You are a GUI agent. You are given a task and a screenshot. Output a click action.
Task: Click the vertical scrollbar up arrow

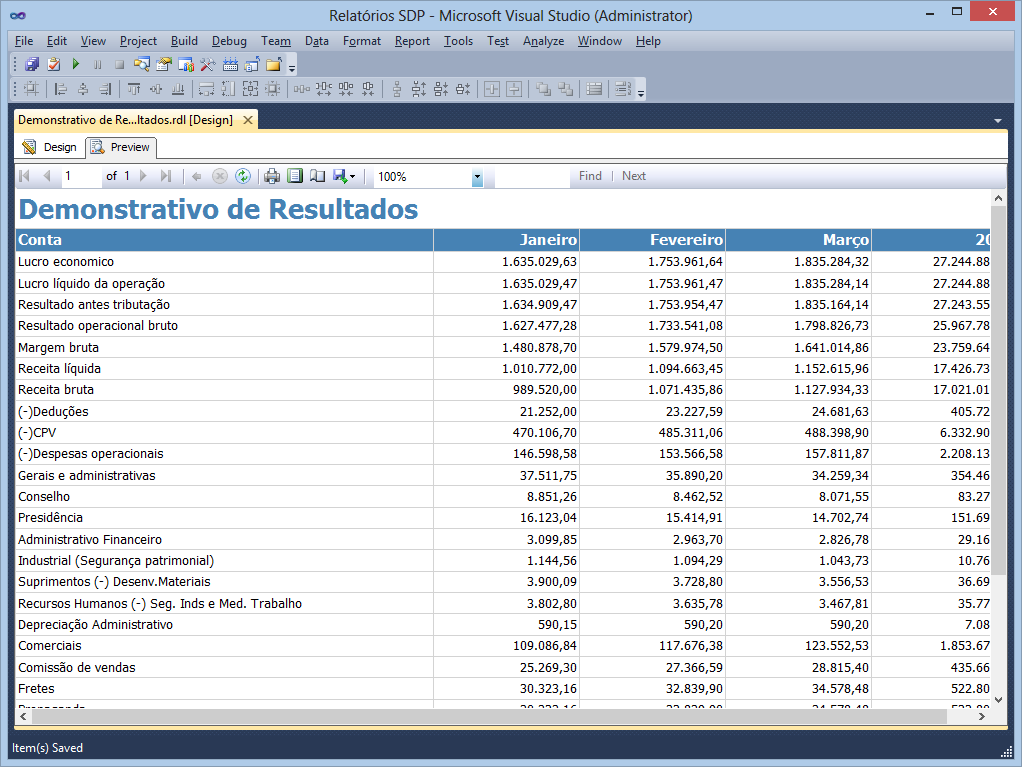[999, 197]
